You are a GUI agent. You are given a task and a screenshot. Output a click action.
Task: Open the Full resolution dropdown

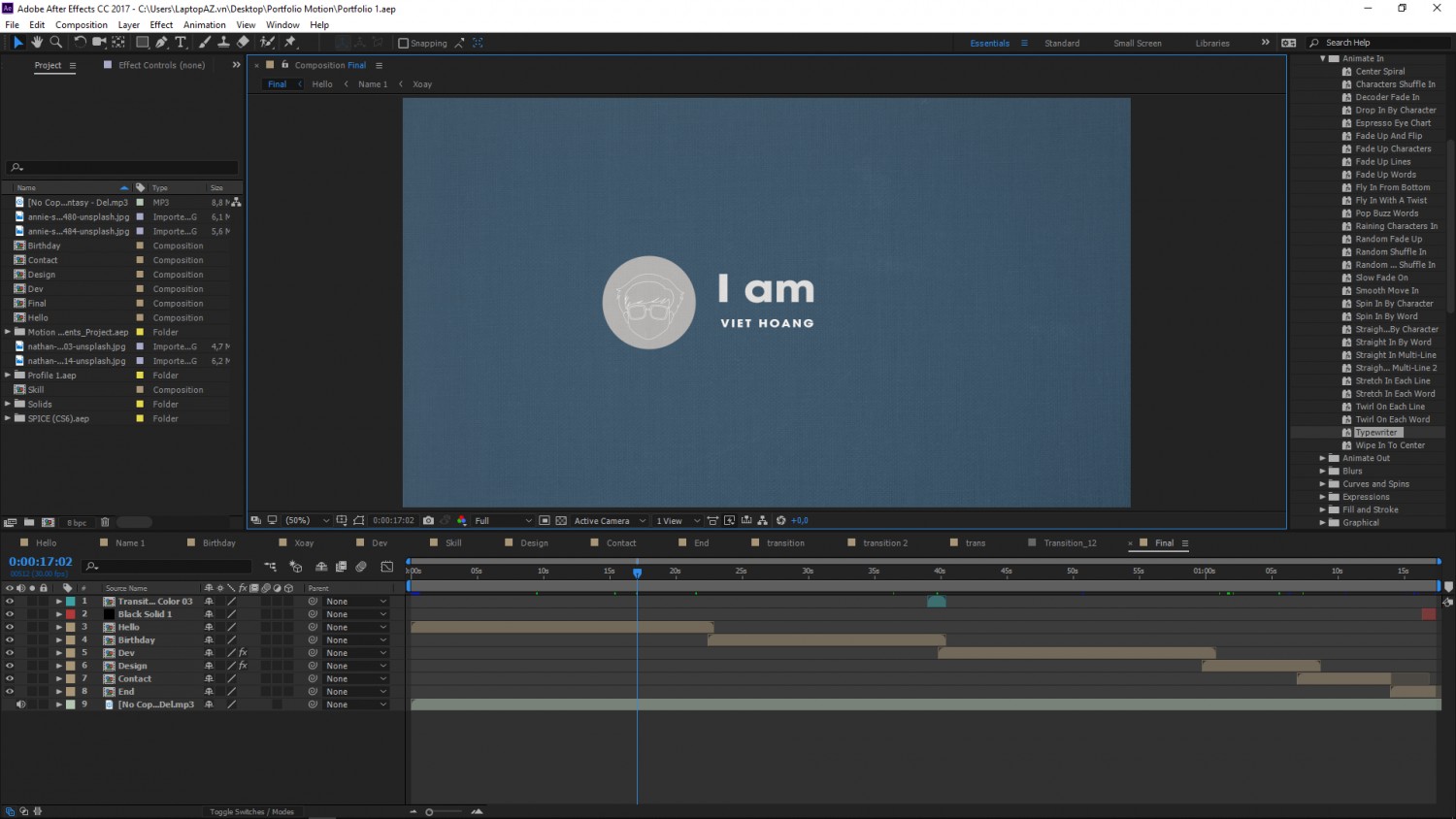503,521
